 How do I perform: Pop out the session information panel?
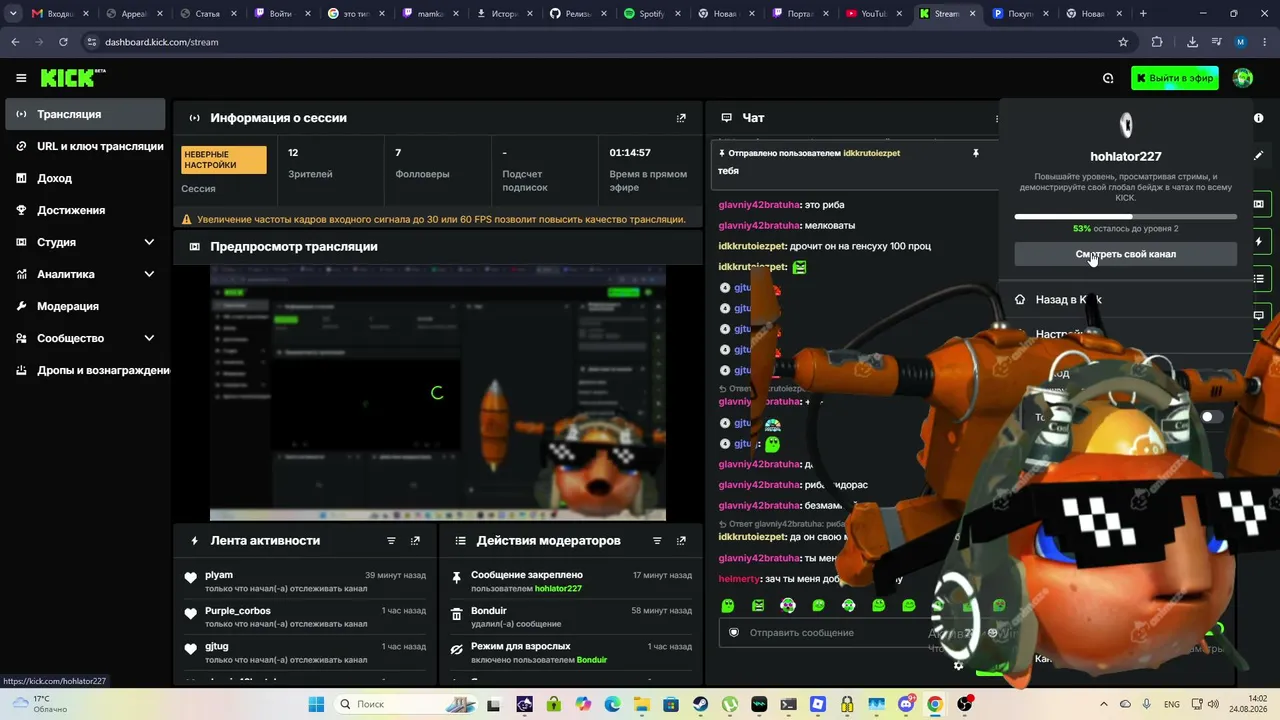click(681, 118)
